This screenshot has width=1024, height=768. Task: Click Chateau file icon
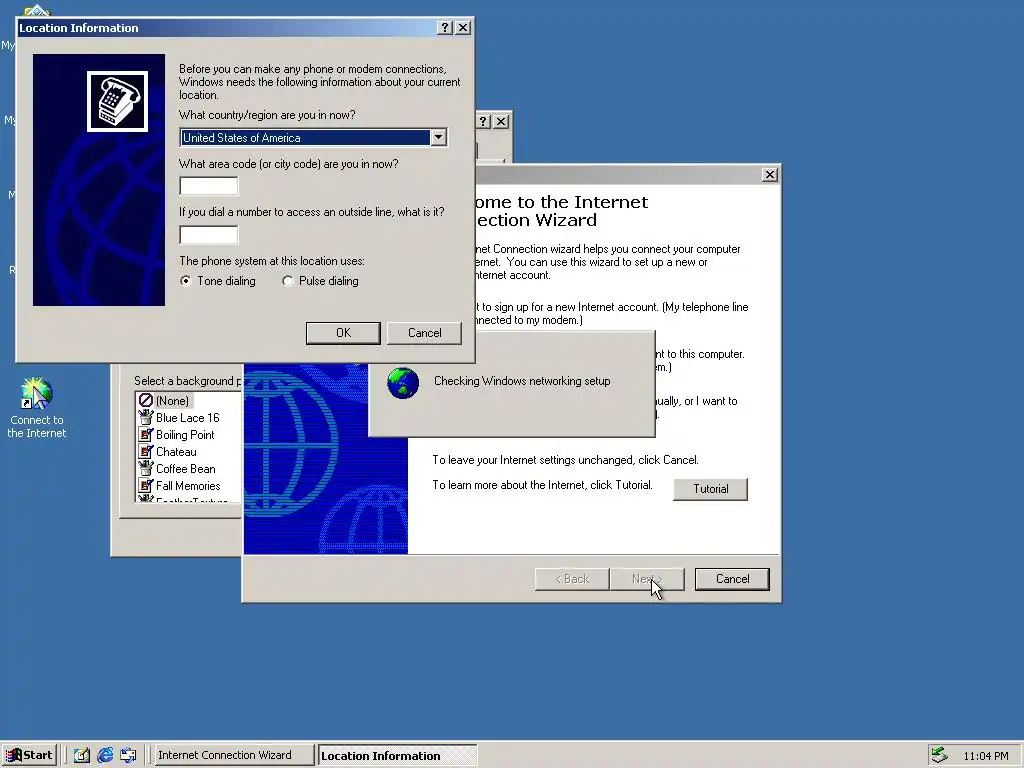[146, 451]
